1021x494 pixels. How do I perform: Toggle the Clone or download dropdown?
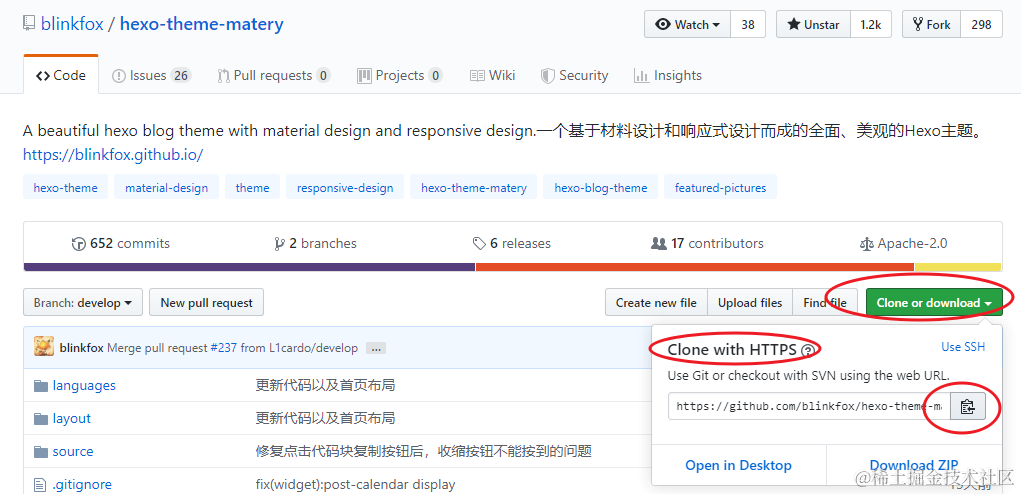(x=934, y=303)
